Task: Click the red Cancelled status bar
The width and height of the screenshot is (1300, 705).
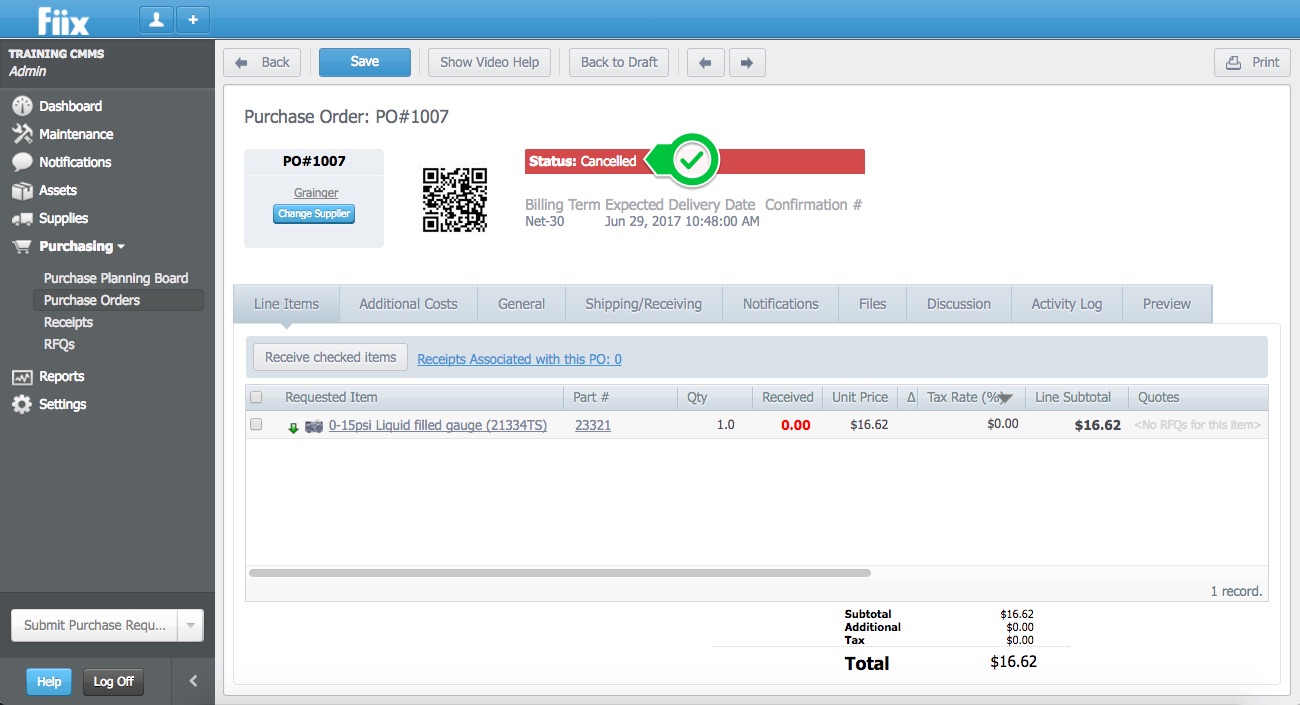Action: click(x=695, y=161)
